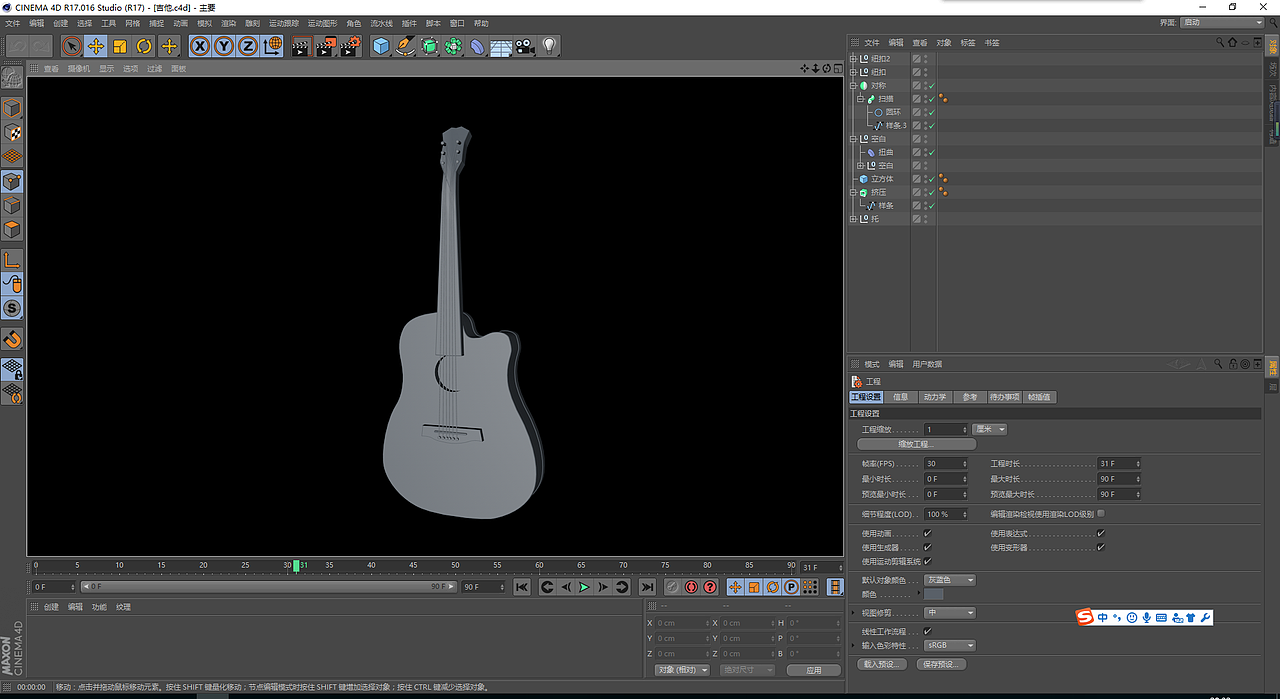This screenshot has width=1280, height=699.
Task: Open the 厘米 unit dropdown
Action: pos(989,429)
